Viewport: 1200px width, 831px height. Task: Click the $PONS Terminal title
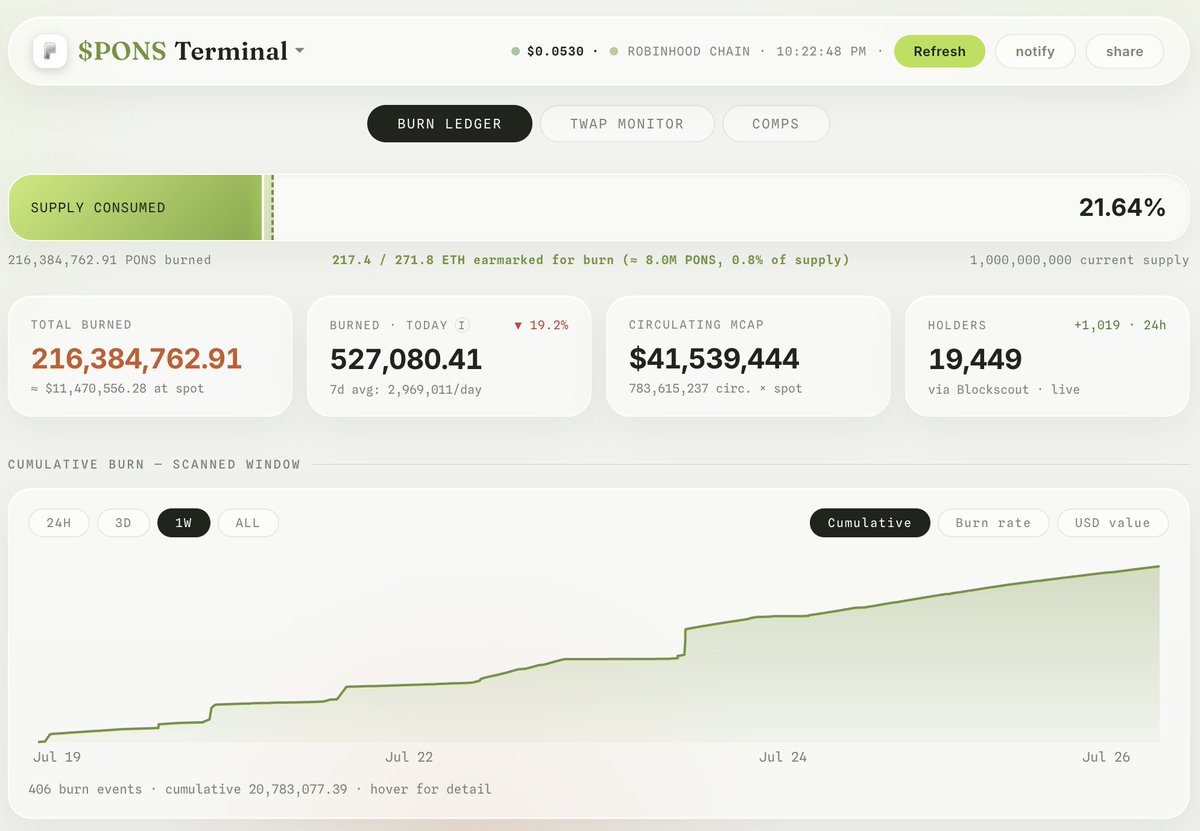[183, 51]
